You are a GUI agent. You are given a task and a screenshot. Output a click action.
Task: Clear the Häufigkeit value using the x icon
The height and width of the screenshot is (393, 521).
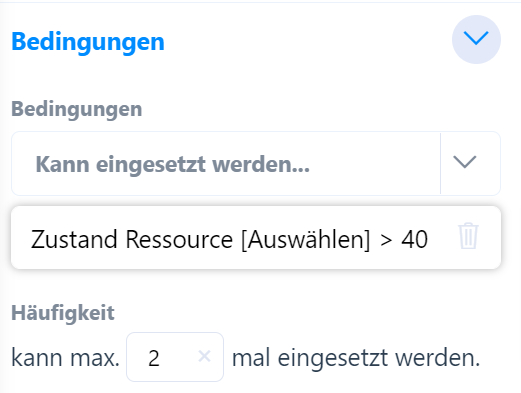click(x=204, y=356)
